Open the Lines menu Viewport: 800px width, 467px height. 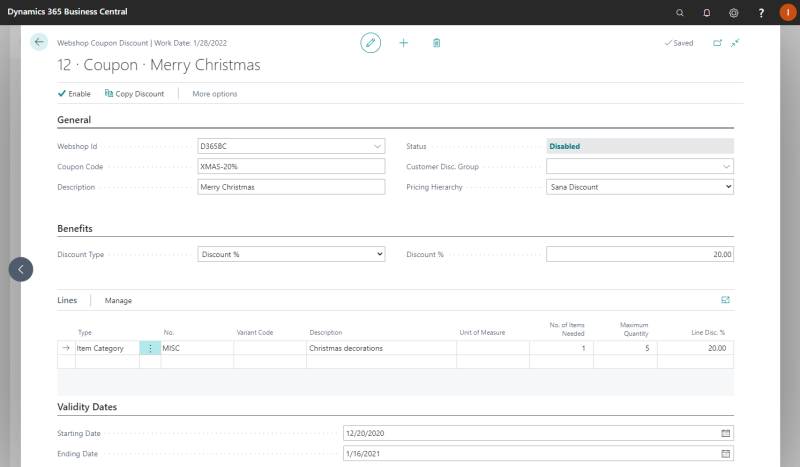67,300
